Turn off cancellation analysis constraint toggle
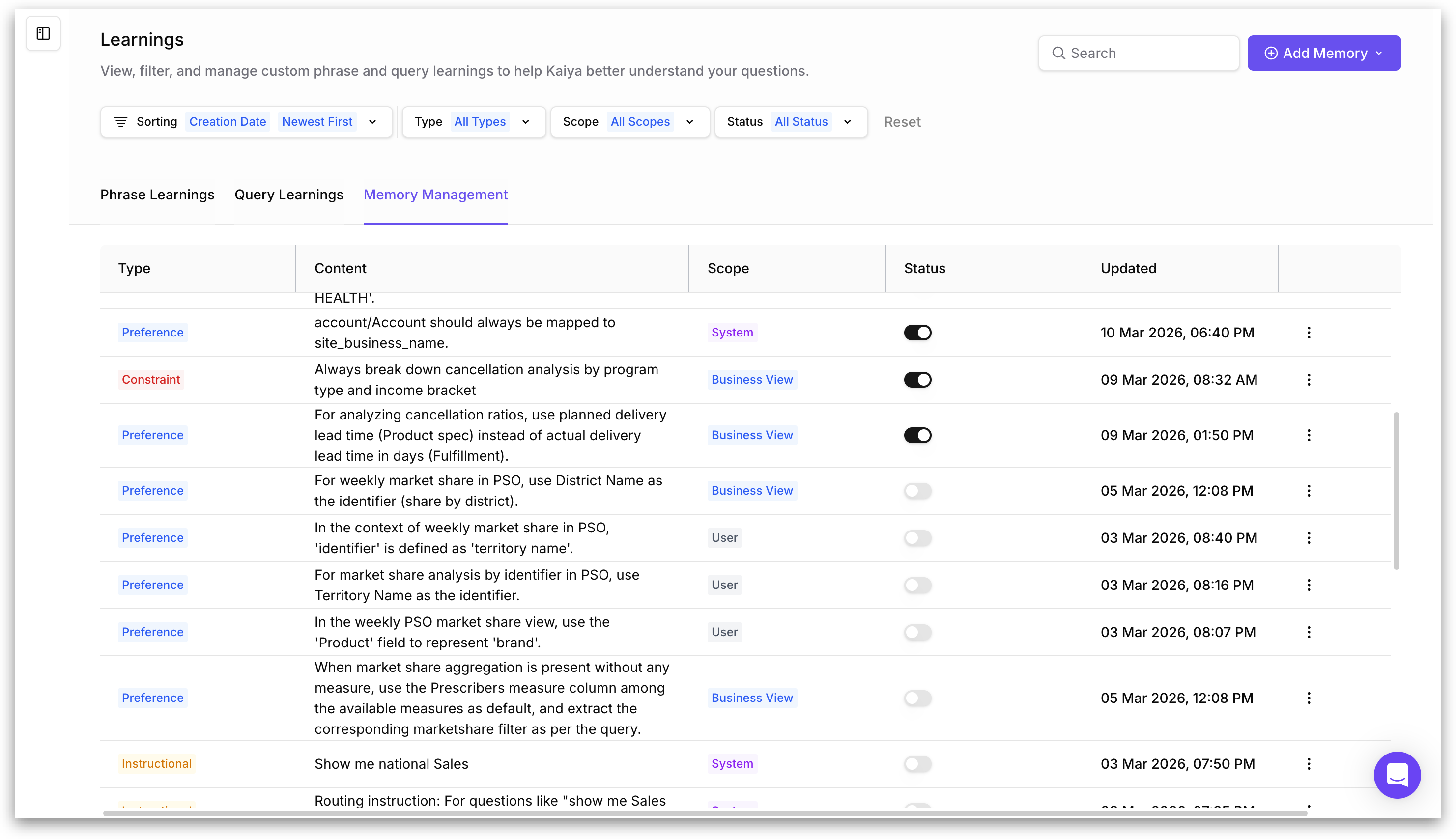The height and width of the screenshot is (839, 1456). coord(917,380)
